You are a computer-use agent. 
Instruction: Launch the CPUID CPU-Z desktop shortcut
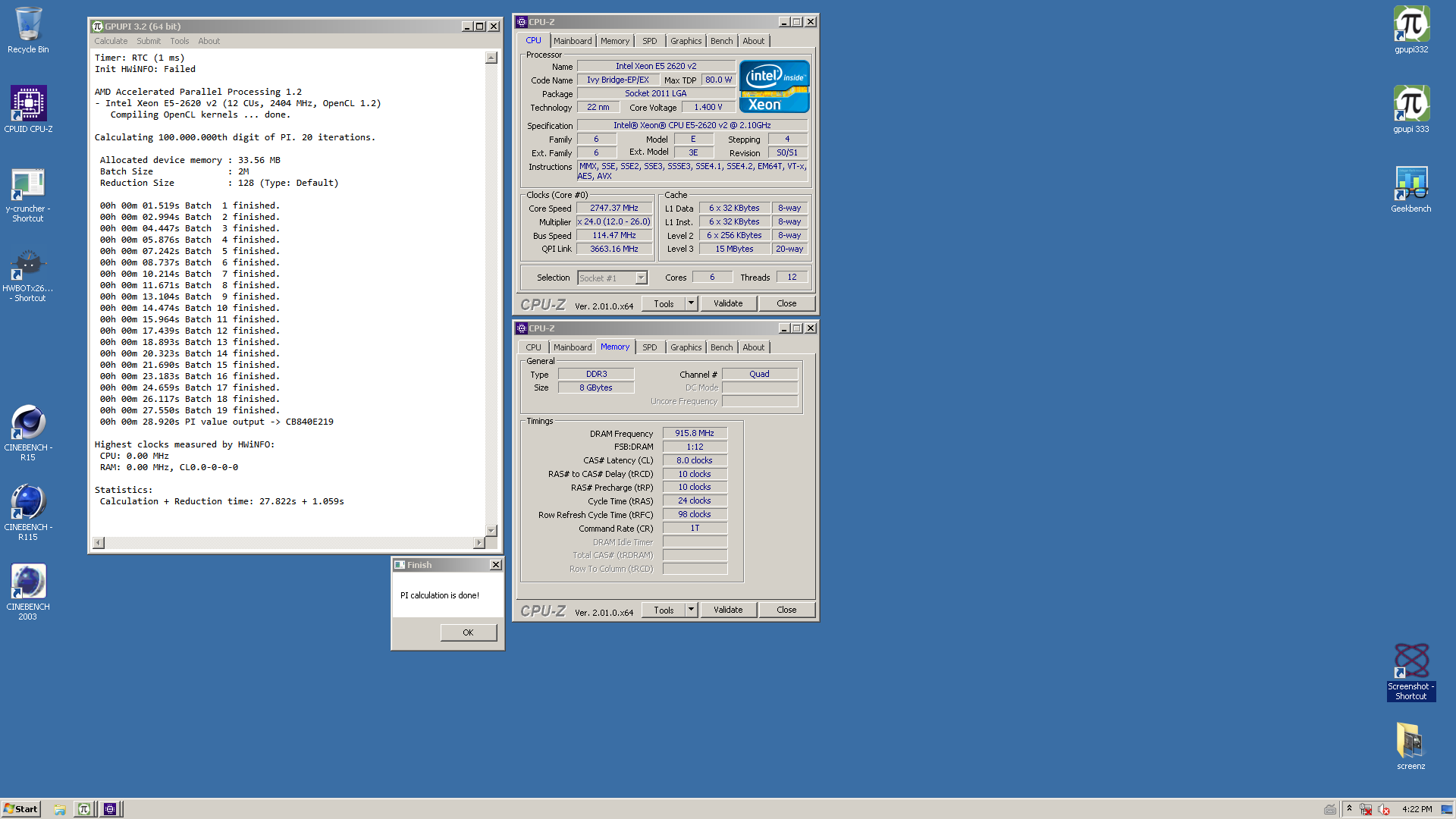(x=28, y=109)
